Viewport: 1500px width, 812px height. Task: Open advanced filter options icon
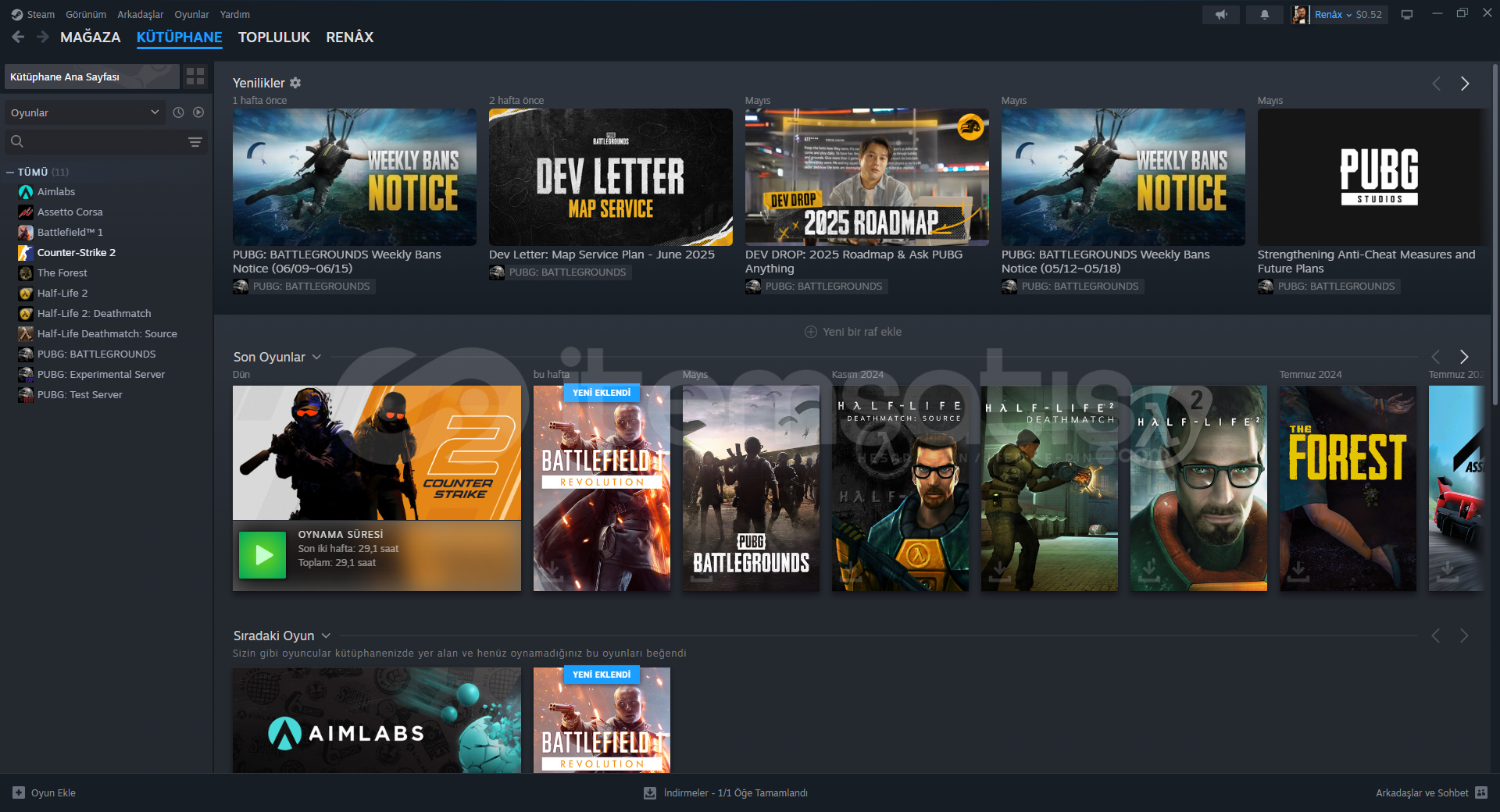coord(195,141)
